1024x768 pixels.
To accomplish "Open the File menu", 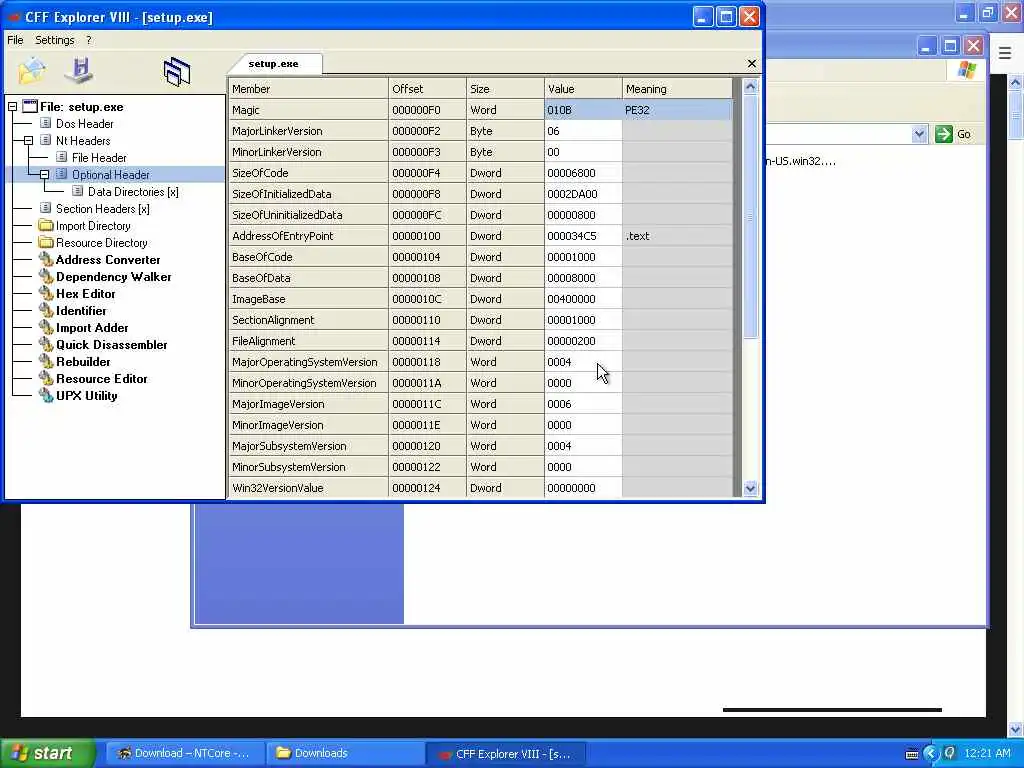I will pyautogui.click(x=15, y=40).
